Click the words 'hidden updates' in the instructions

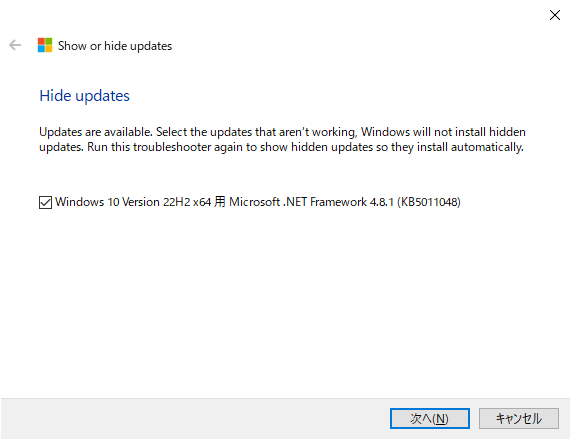pos(332,147)
